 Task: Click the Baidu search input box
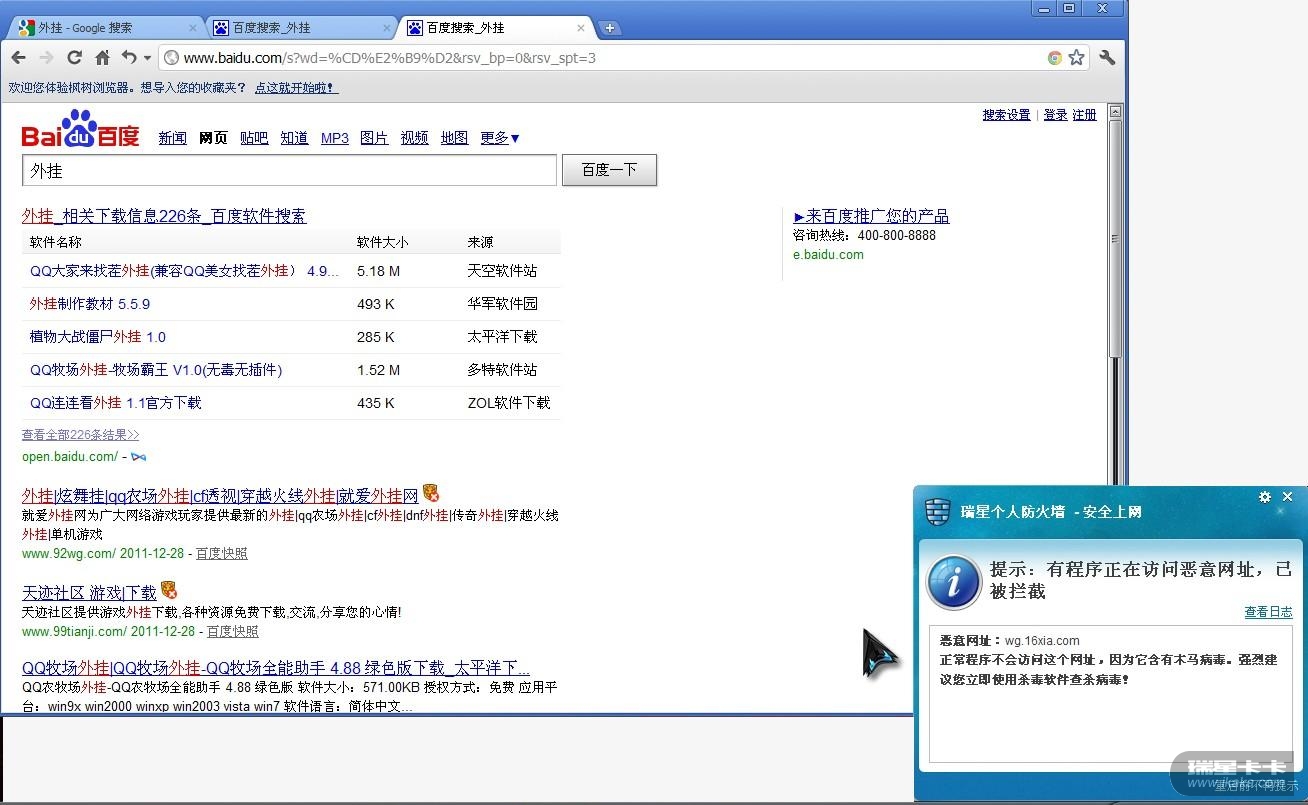coord(289,171)
